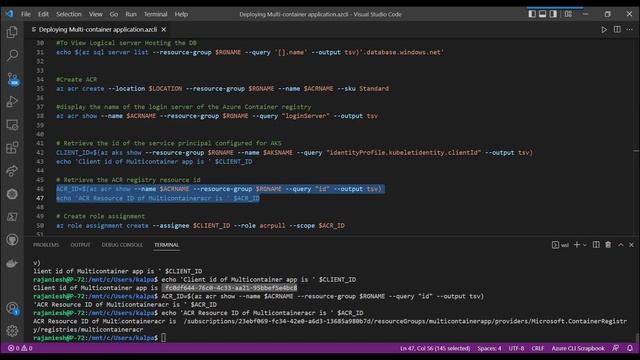Place cursor on line 50 az role assignment create
The height and width of the screenshot is (360, 640).
point(200,225)
